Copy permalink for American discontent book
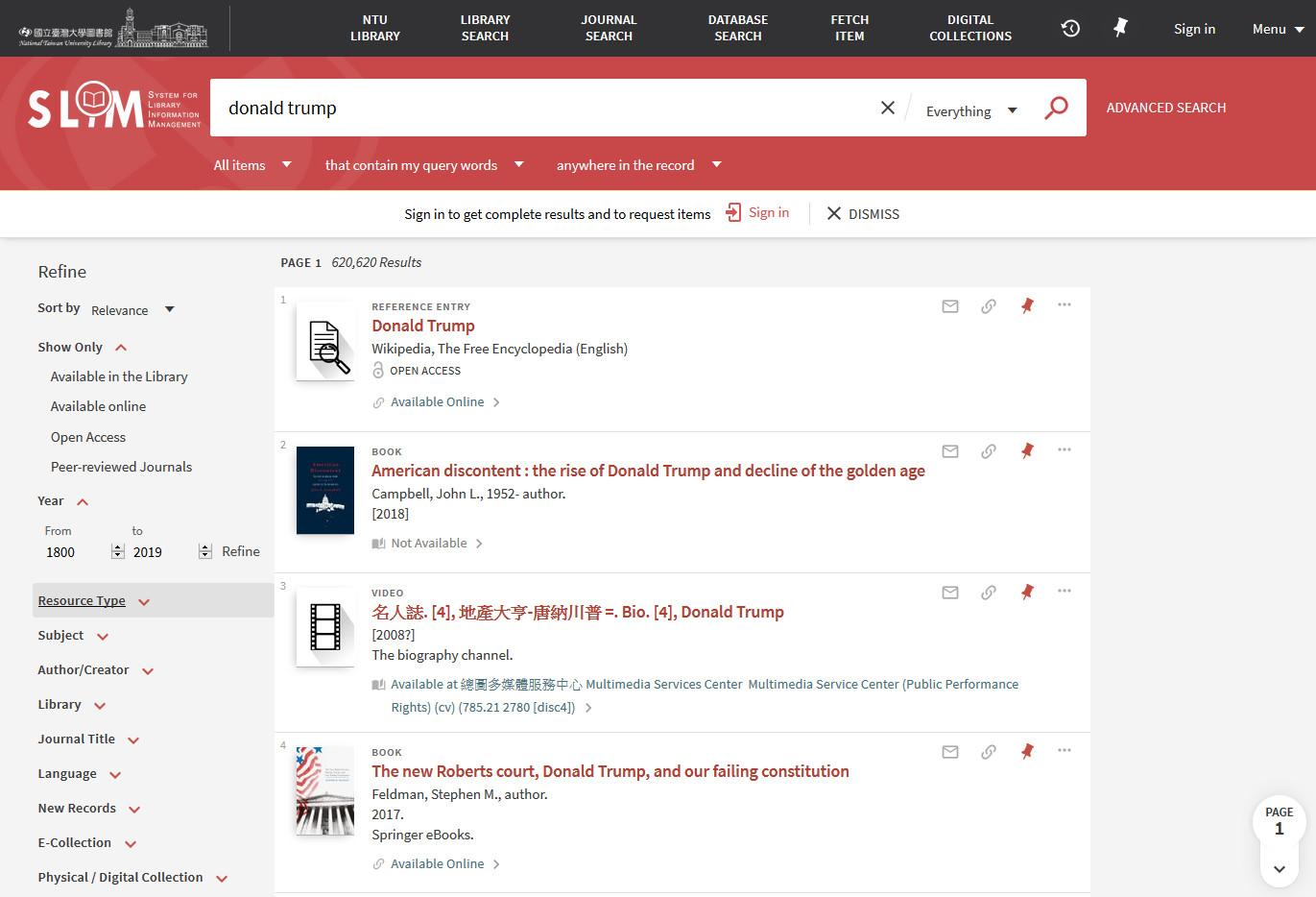 pos(989,451)
